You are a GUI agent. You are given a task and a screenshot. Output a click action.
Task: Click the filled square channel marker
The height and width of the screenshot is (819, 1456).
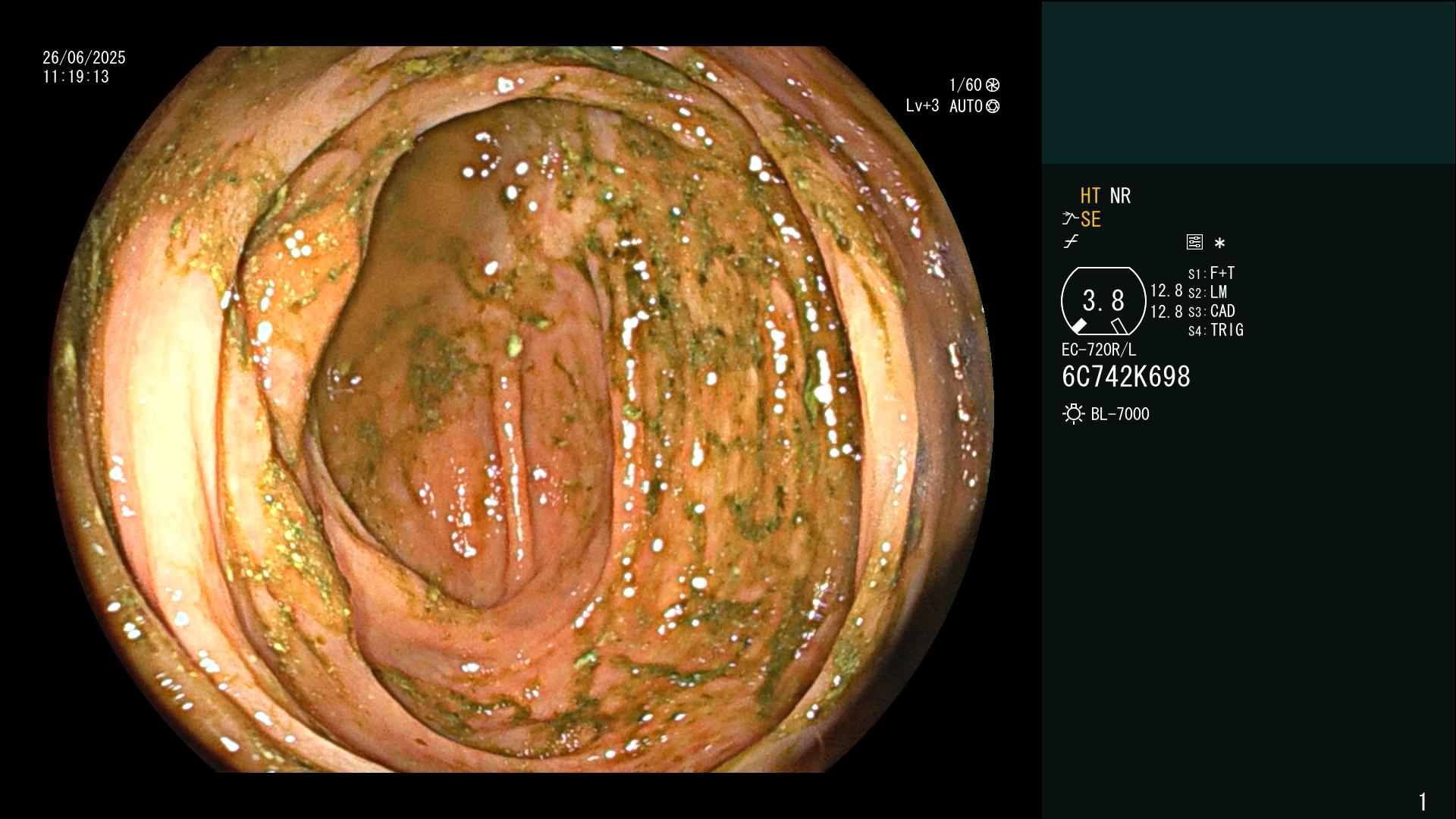1078,326
